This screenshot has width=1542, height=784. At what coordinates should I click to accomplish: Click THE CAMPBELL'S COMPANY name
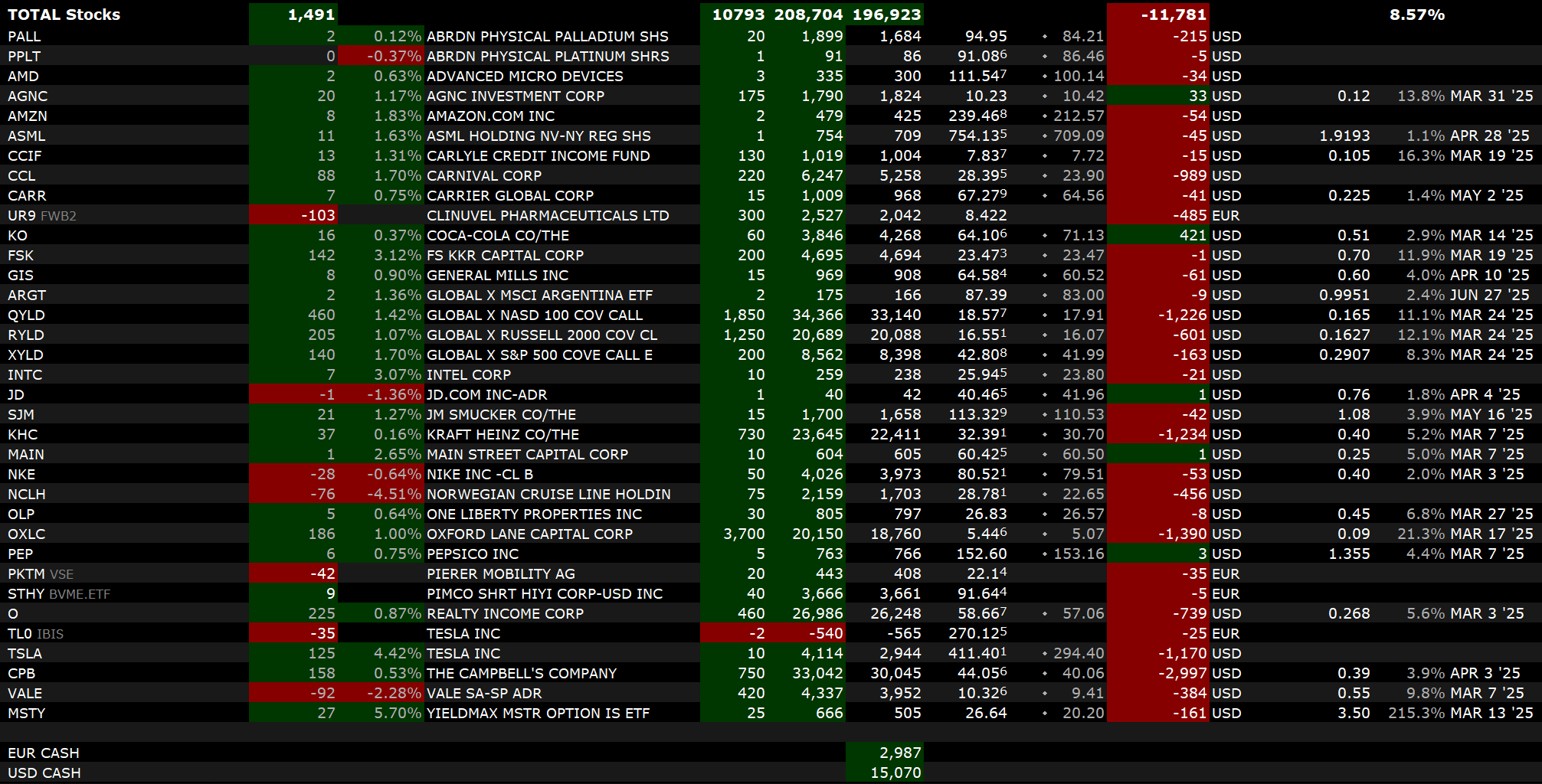(522, 673)
